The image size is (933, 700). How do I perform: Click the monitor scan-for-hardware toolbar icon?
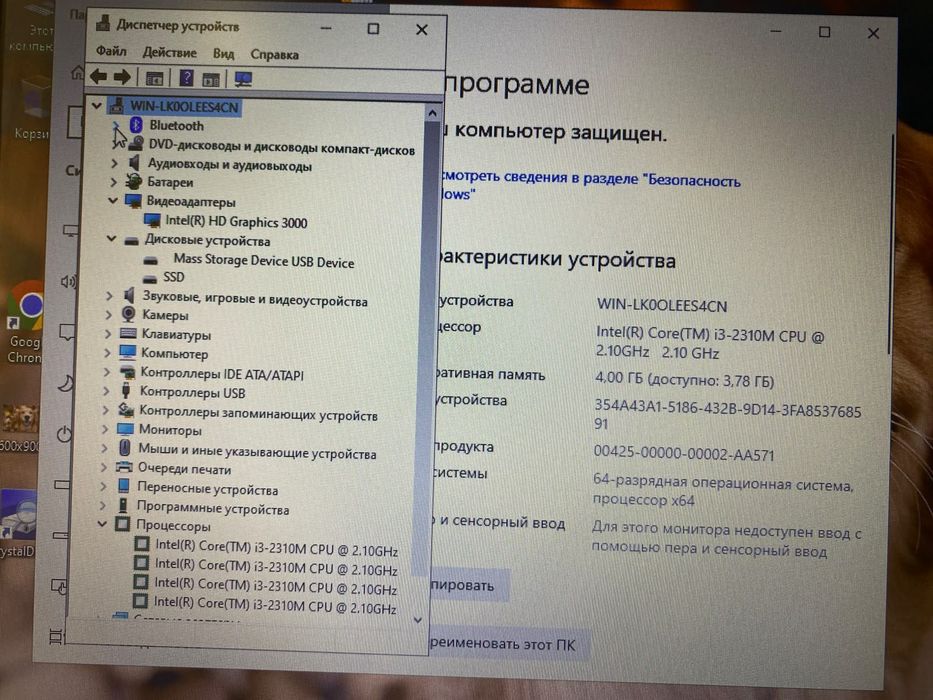(243, 79)
